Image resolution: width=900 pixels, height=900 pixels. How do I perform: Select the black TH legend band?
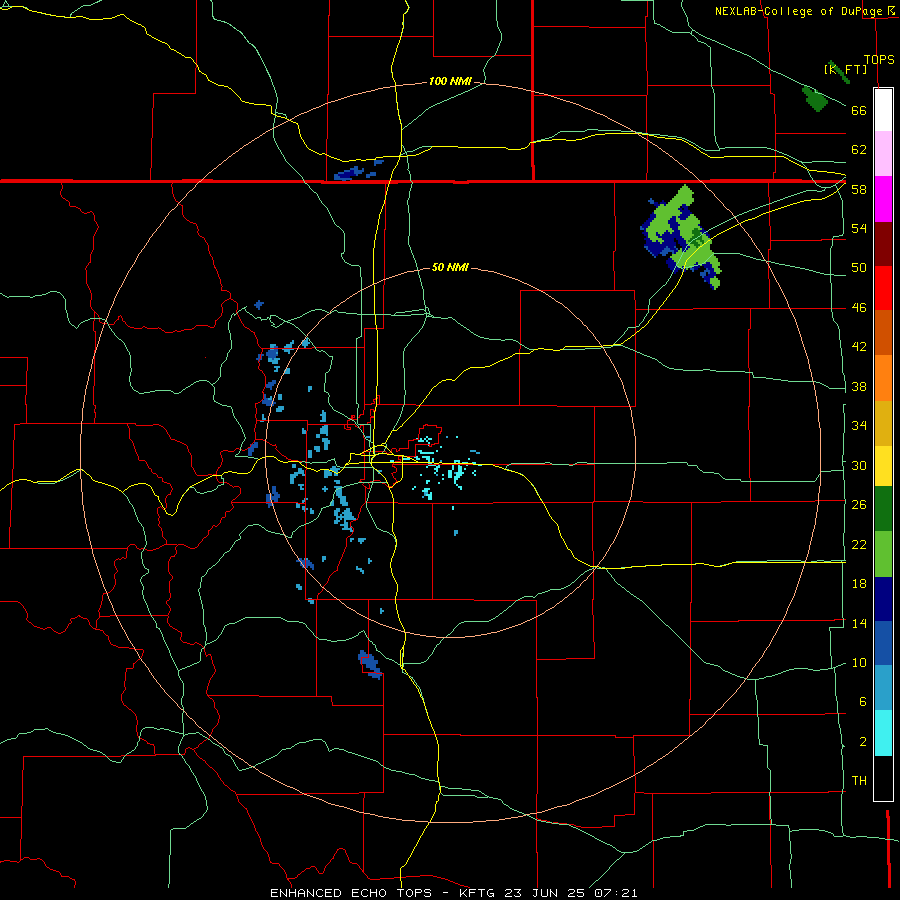[x=883, y=778]
